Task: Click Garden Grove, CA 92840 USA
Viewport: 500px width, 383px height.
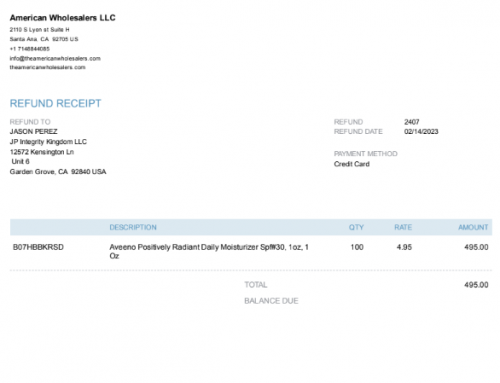Action: [58, 172]
